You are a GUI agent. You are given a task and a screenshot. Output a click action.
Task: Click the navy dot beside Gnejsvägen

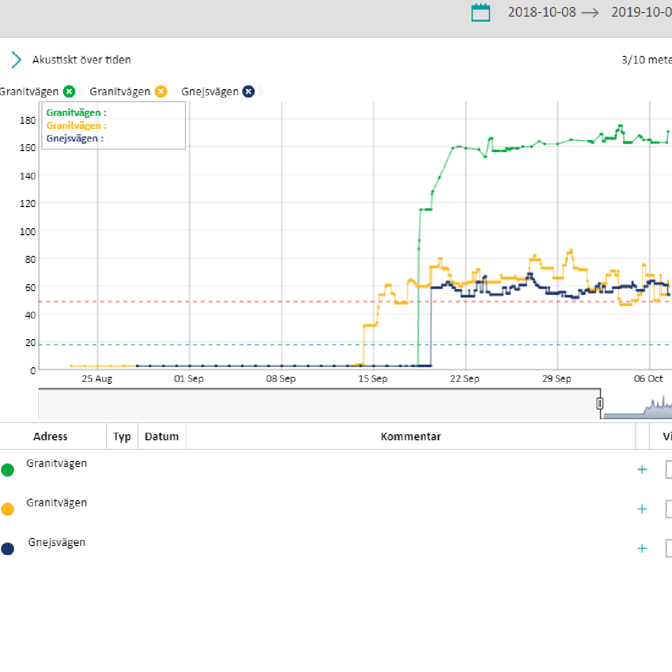tap(8, 549)
